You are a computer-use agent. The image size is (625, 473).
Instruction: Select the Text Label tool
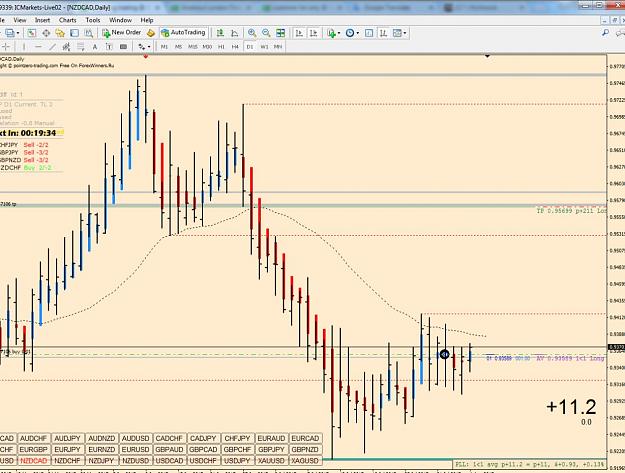tap(109, 47)
